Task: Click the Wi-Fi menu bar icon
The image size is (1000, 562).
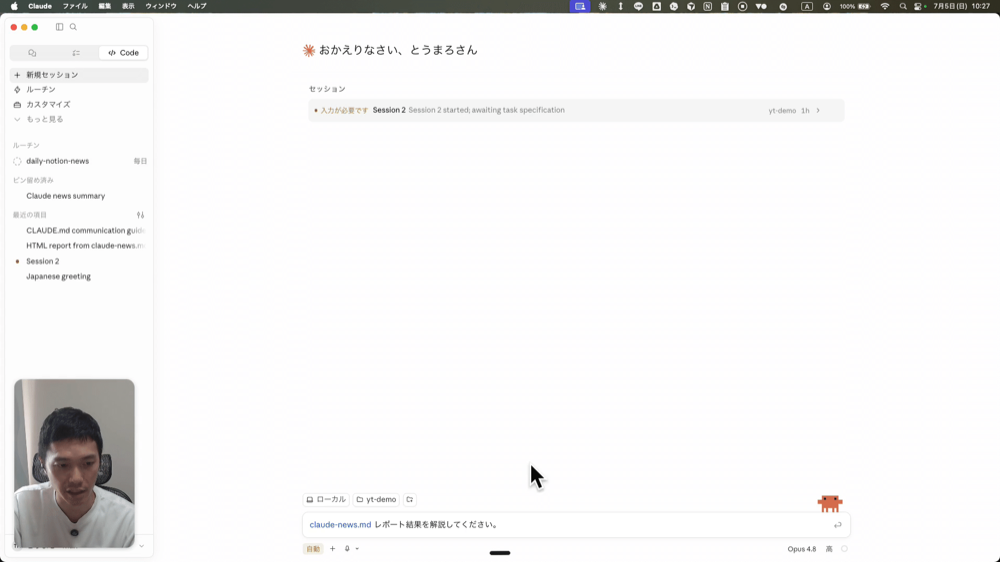Action: tap(885, 6)
